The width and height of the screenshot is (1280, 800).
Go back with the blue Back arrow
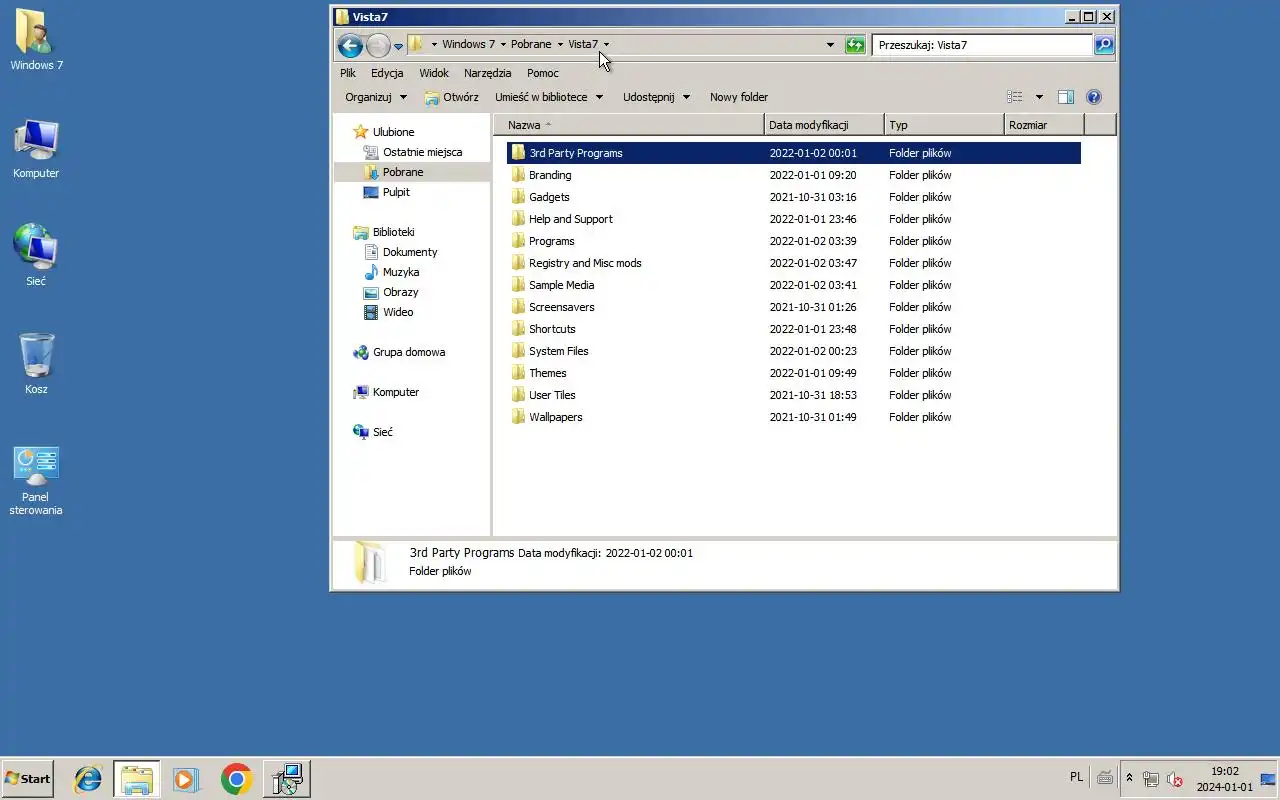click(350, 45)
